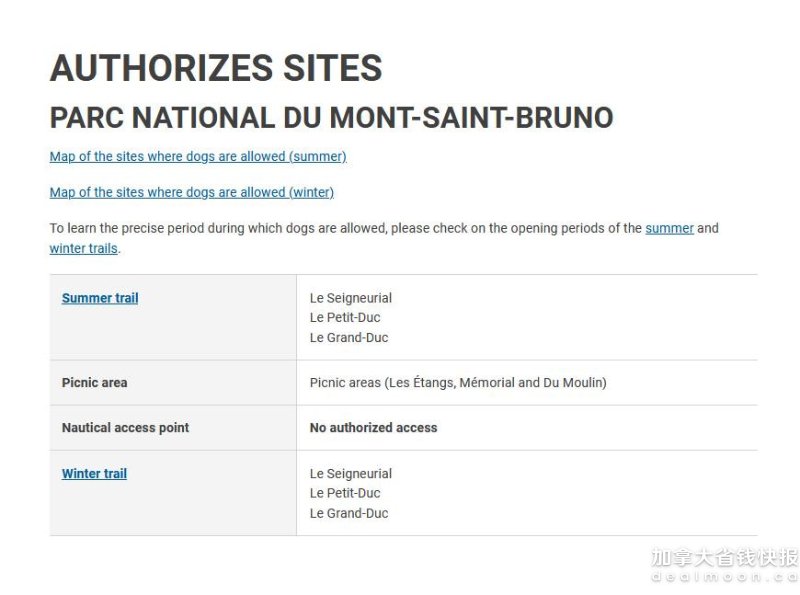Click Le Grand-Duc under Winter trail
This screenshot has width=800, height=595.
point(349,513)
